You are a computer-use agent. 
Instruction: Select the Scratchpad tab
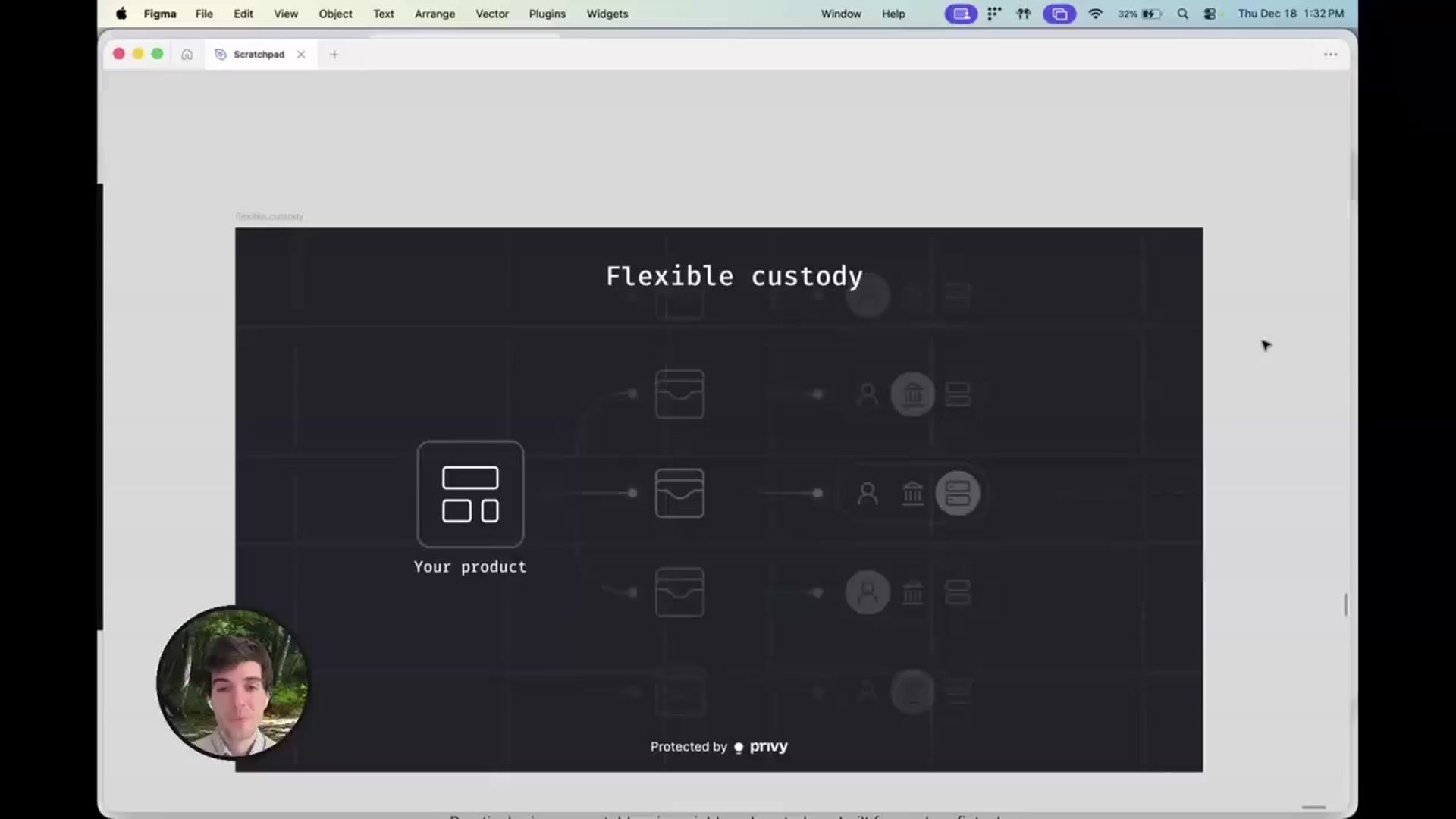coord(258,55)
